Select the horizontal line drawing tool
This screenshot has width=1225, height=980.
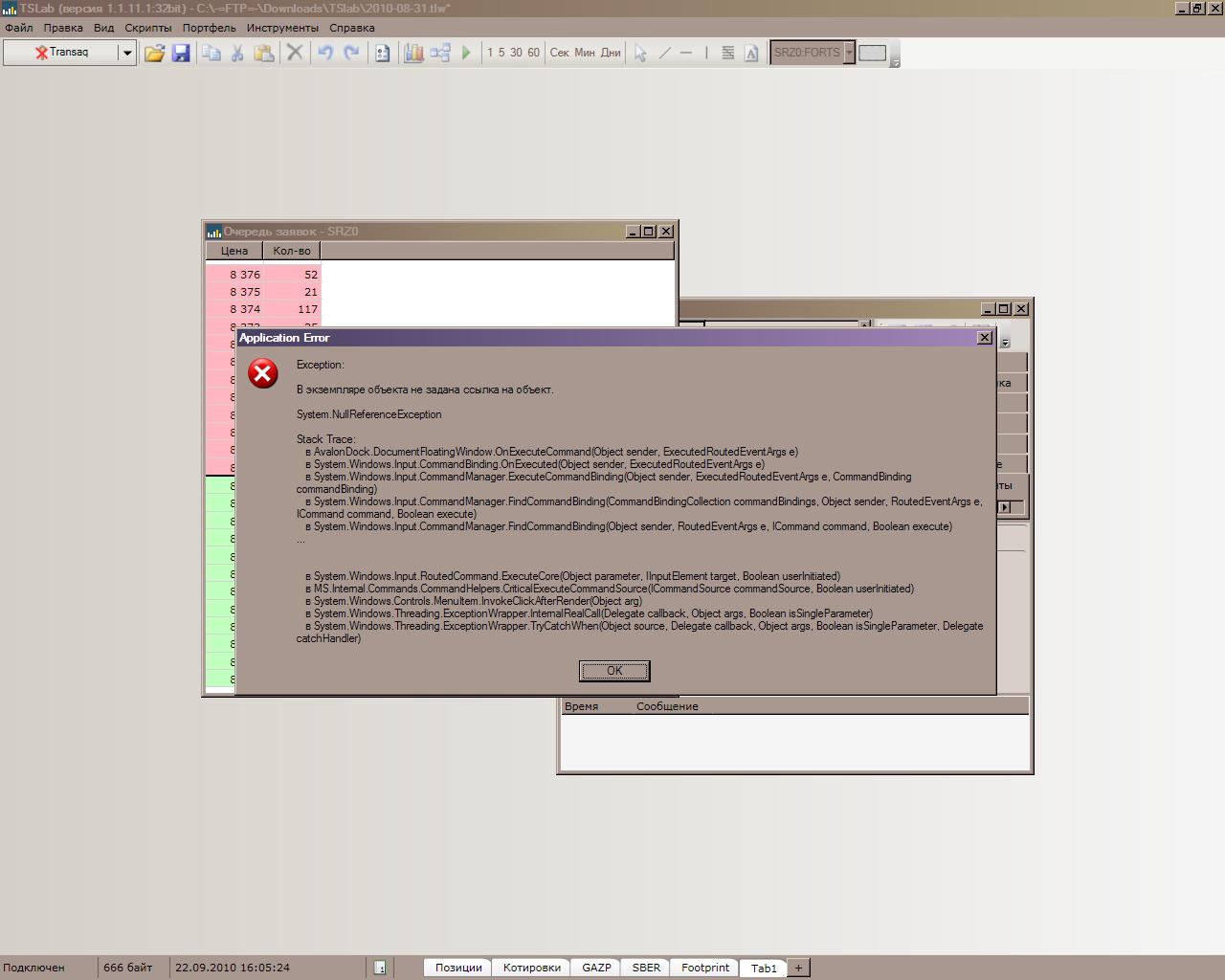pyautogui.click(x=686, y=53)
